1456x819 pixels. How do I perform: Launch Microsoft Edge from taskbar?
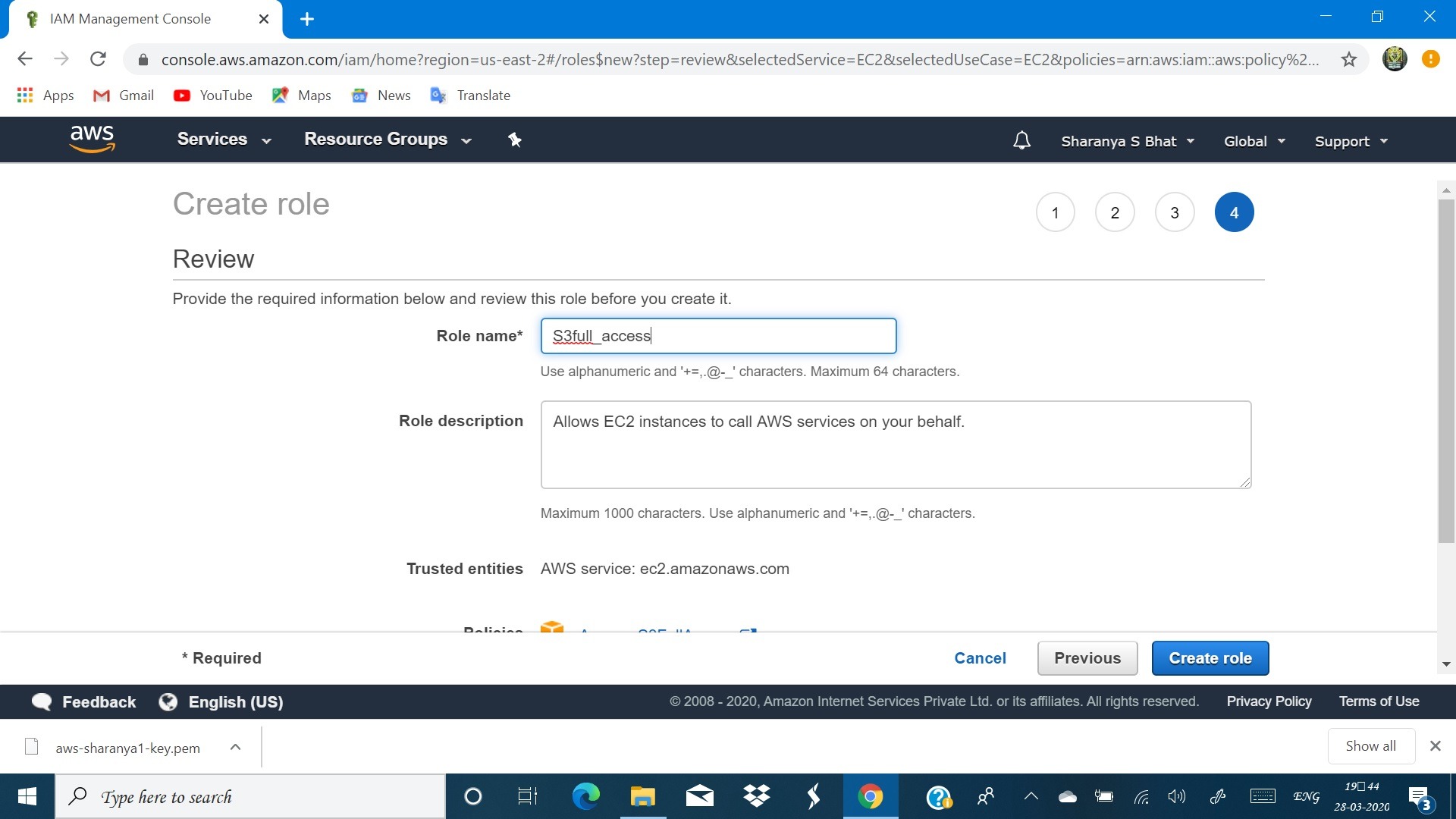click(x=585, y=796)
